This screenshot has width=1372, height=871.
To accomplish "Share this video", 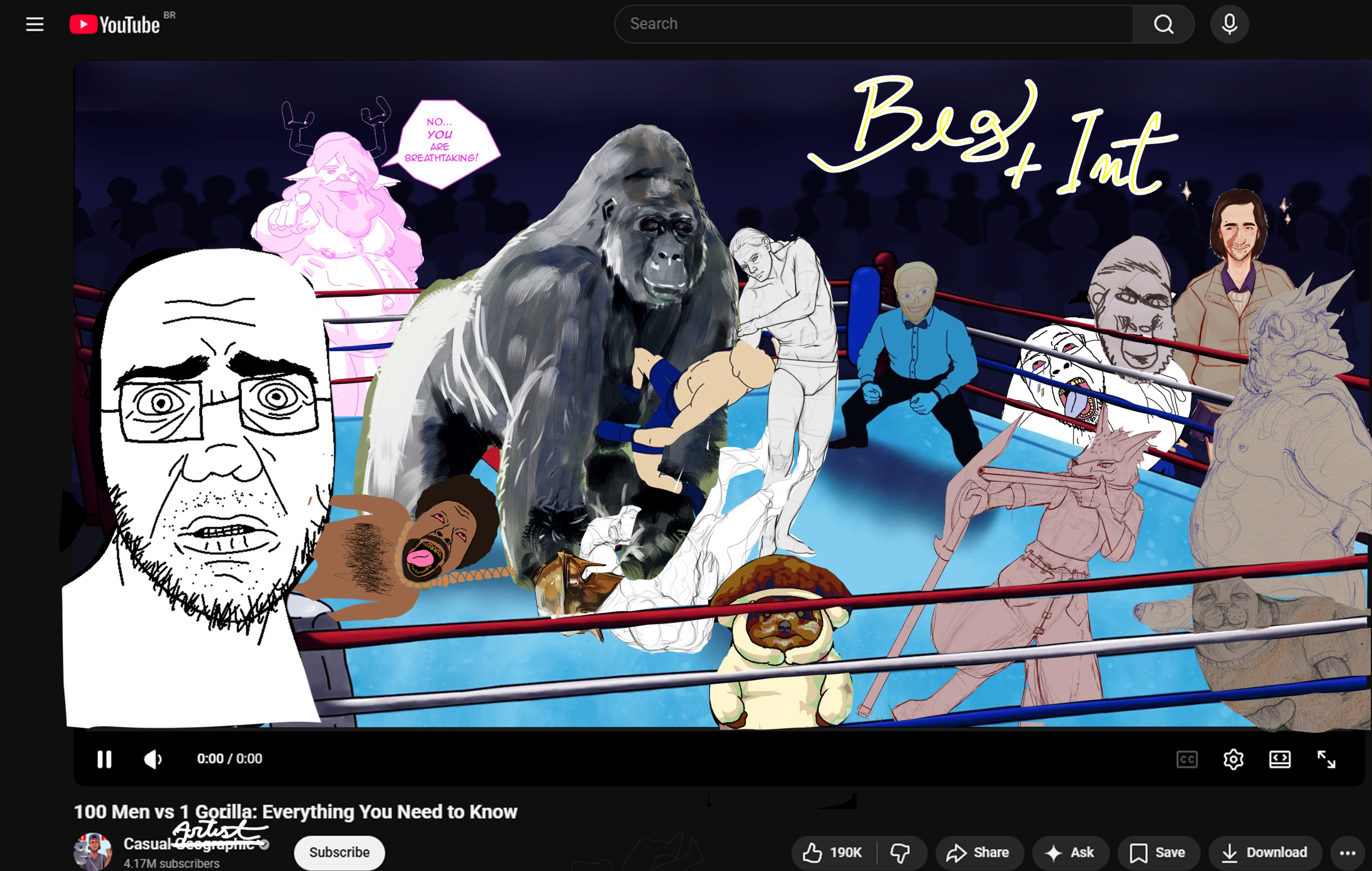I will coord(978,852).
